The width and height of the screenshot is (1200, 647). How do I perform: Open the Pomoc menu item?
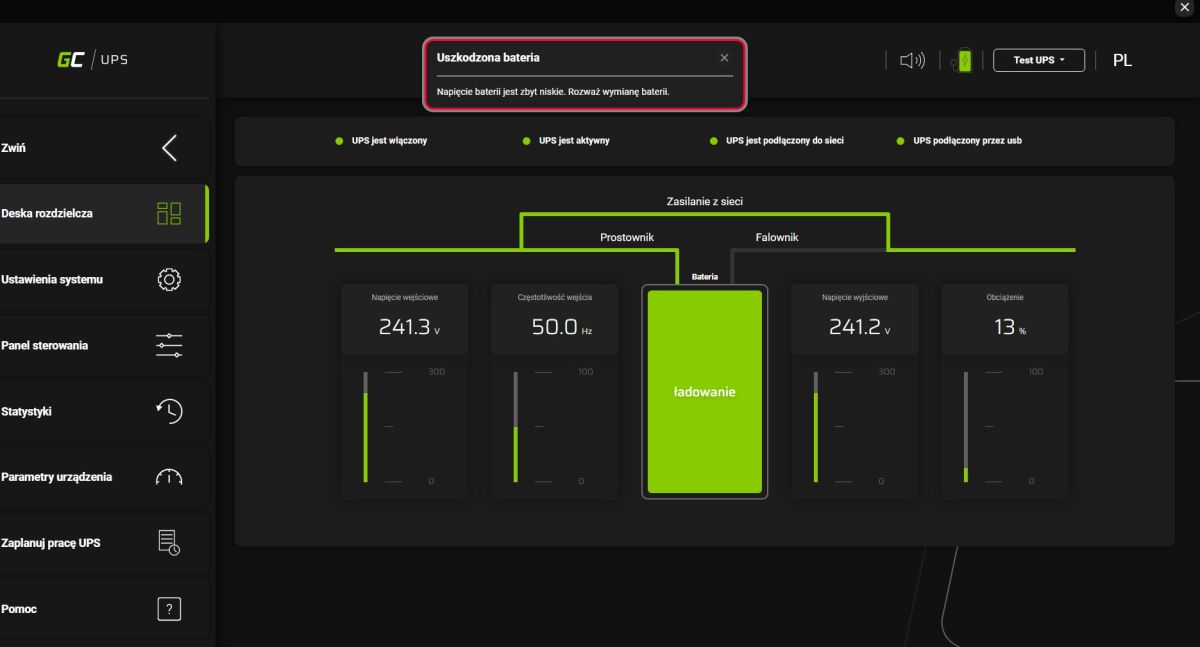(x=103, y=609)
